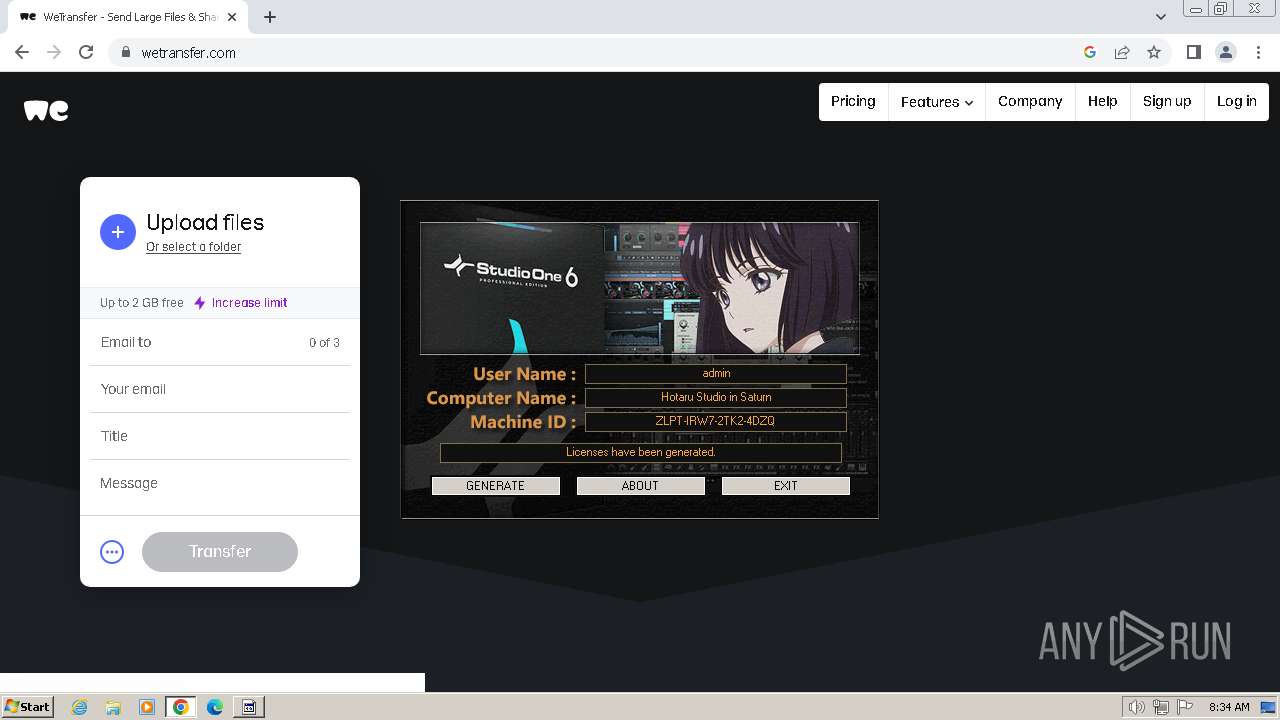Toggle the browser side panel icon
1280x720 pixels.
pos(1193,52)
